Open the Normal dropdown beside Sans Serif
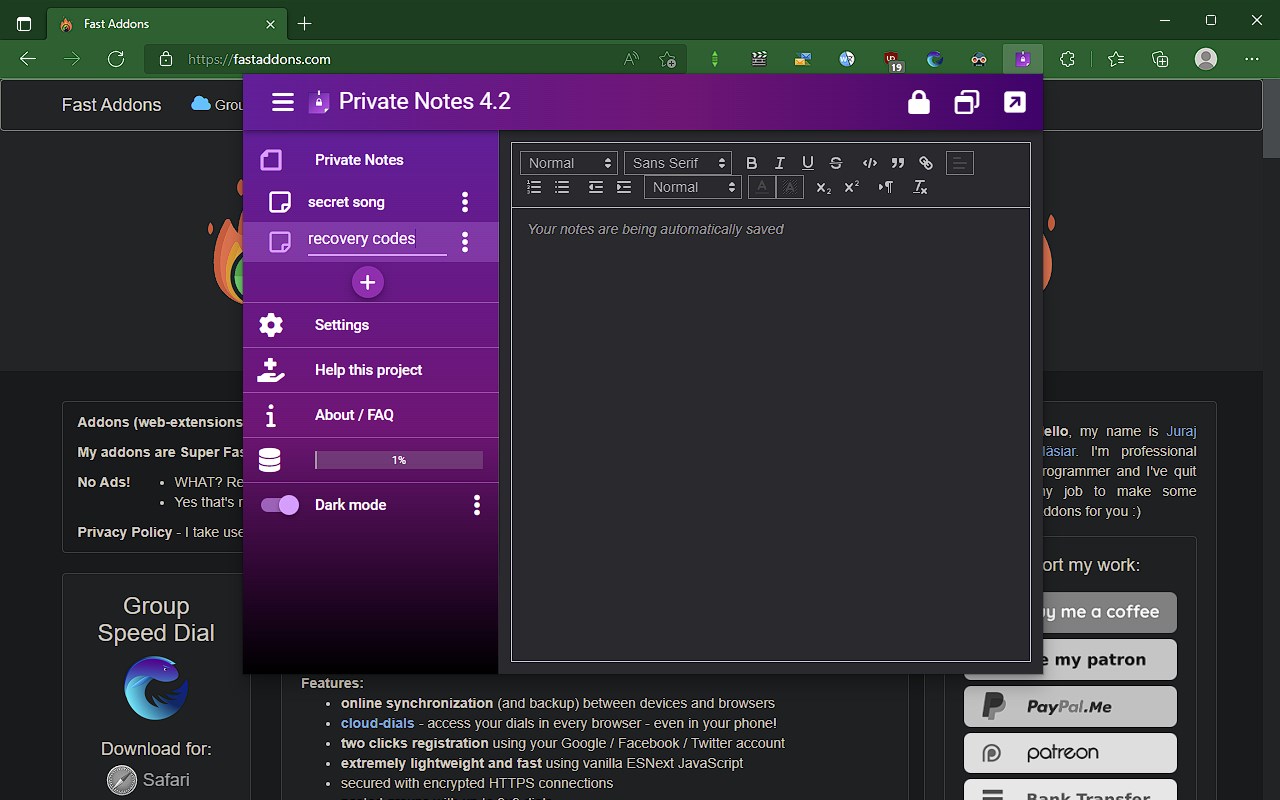The width and height of the screenshot is (1280, 800). [x=569, y=163]
